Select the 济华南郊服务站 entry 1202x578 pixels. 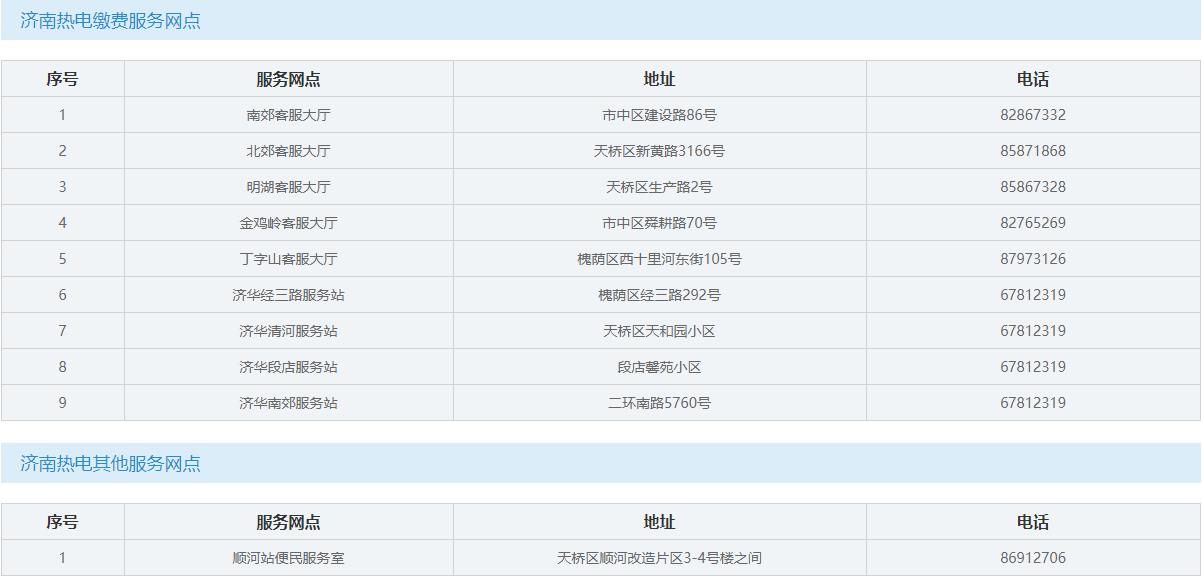click(288, 403)
